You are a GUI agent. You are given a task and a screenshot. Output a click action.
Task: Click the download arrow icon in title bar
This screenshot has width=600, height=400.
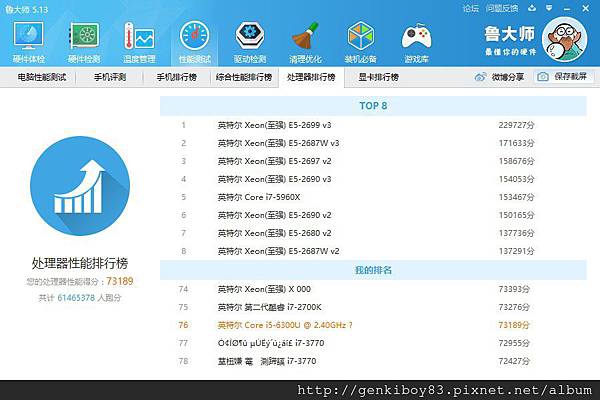(x=532, y=8)
